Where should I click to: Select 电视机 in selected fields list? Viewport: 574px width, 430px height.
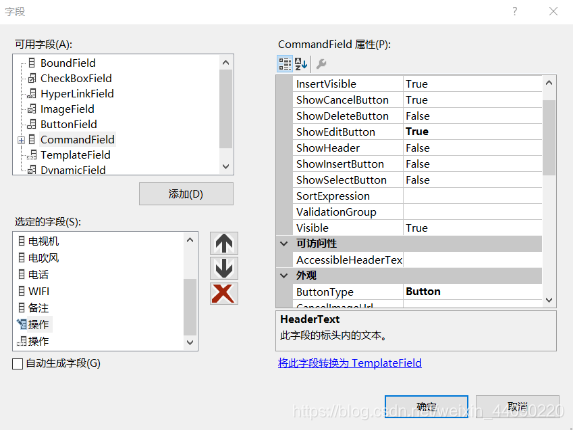point(44,241)
